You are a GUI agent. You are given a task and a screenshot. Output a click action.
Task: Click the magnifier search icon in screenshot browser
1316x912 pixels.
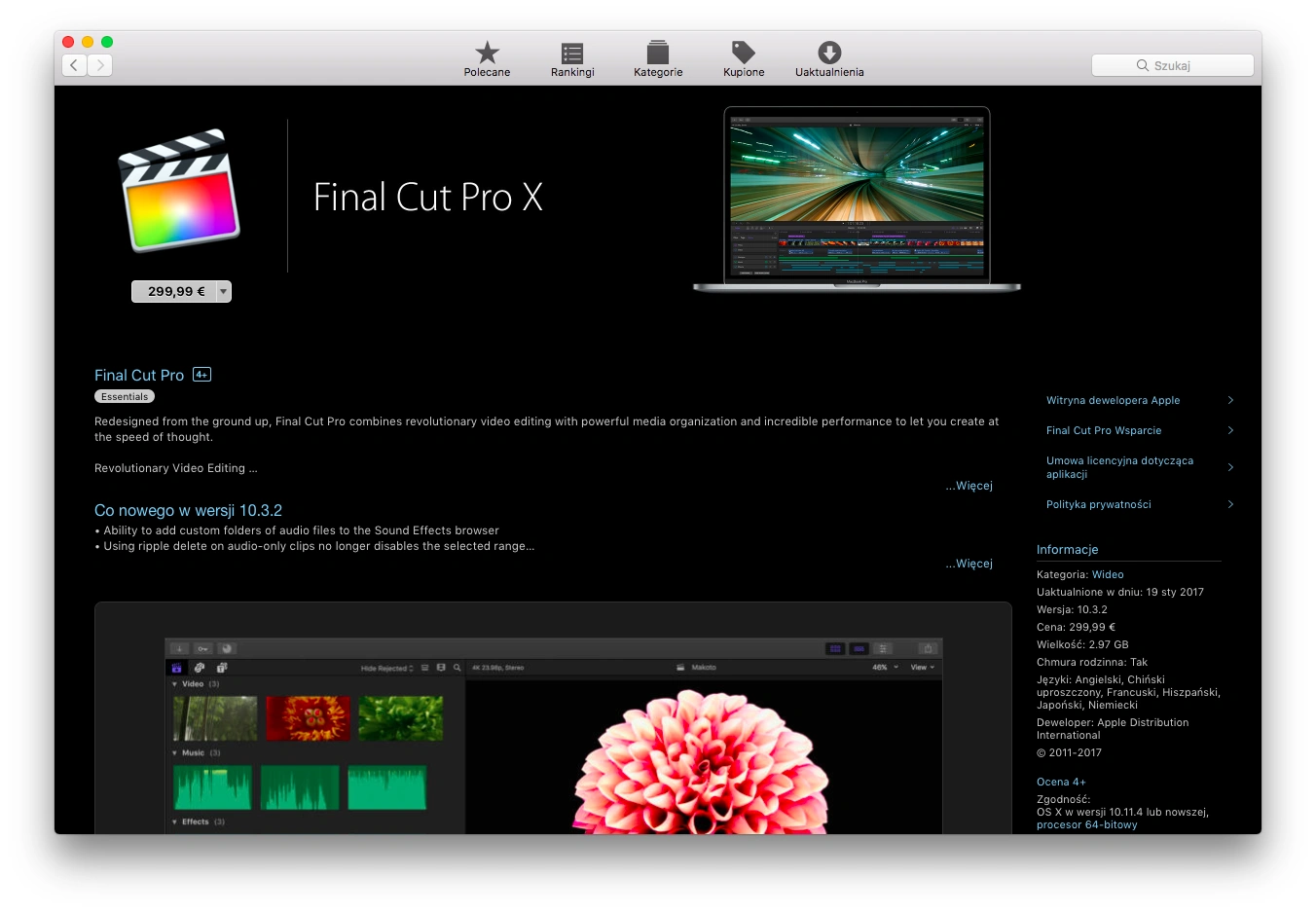pyautogui.click(x=457, y=668)
